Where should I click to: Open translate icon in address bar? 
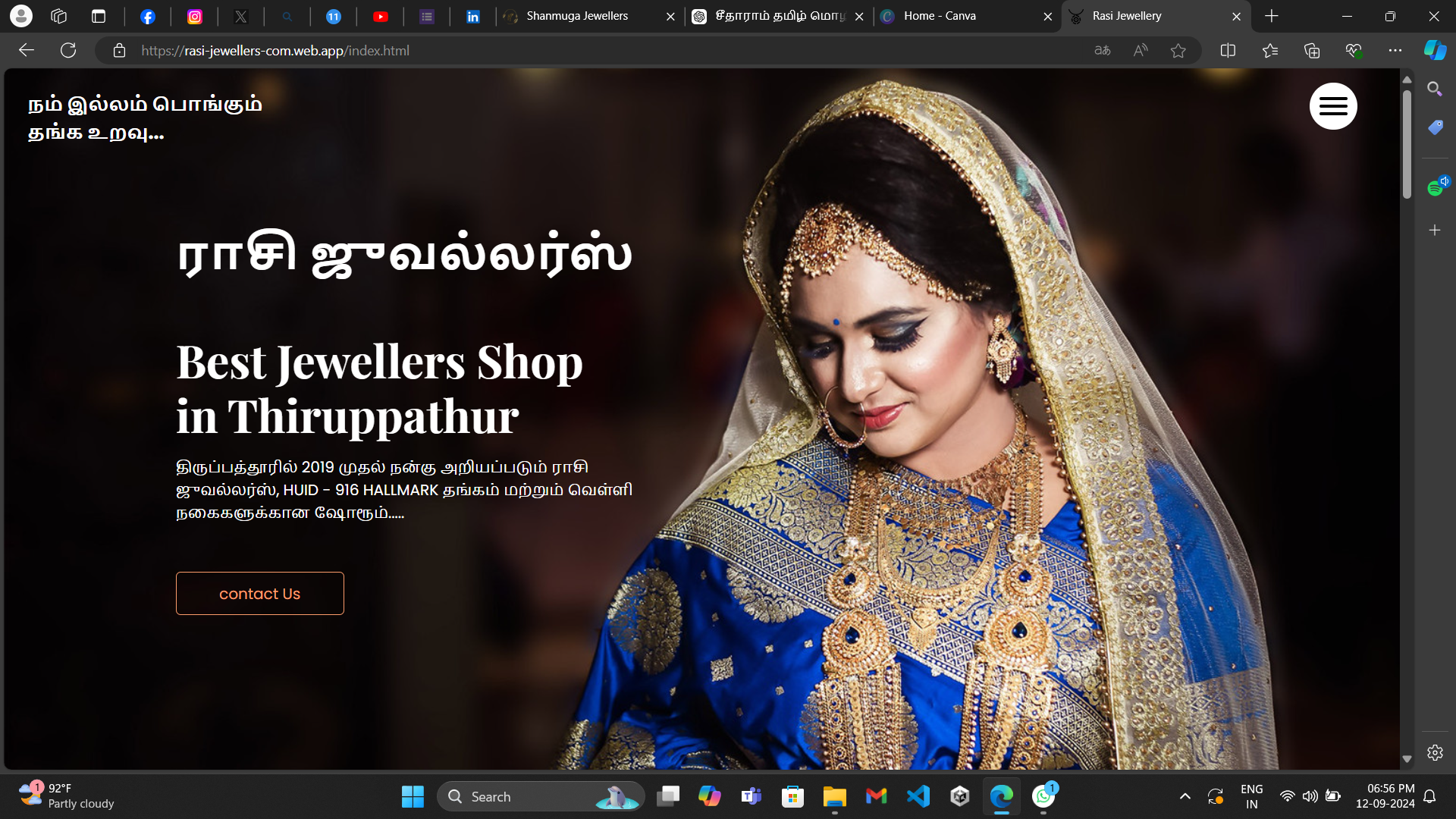click(1102, 50)
